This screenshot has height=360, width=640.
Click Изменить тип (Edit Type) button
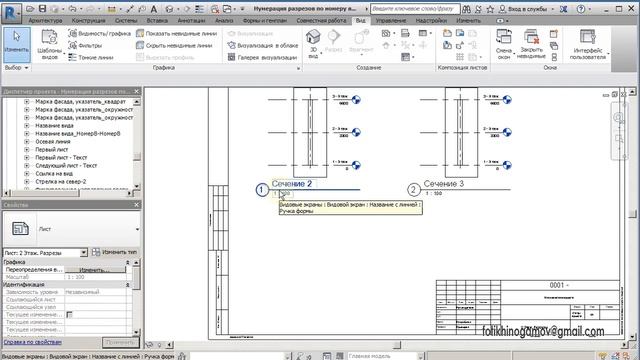(115, 252)
